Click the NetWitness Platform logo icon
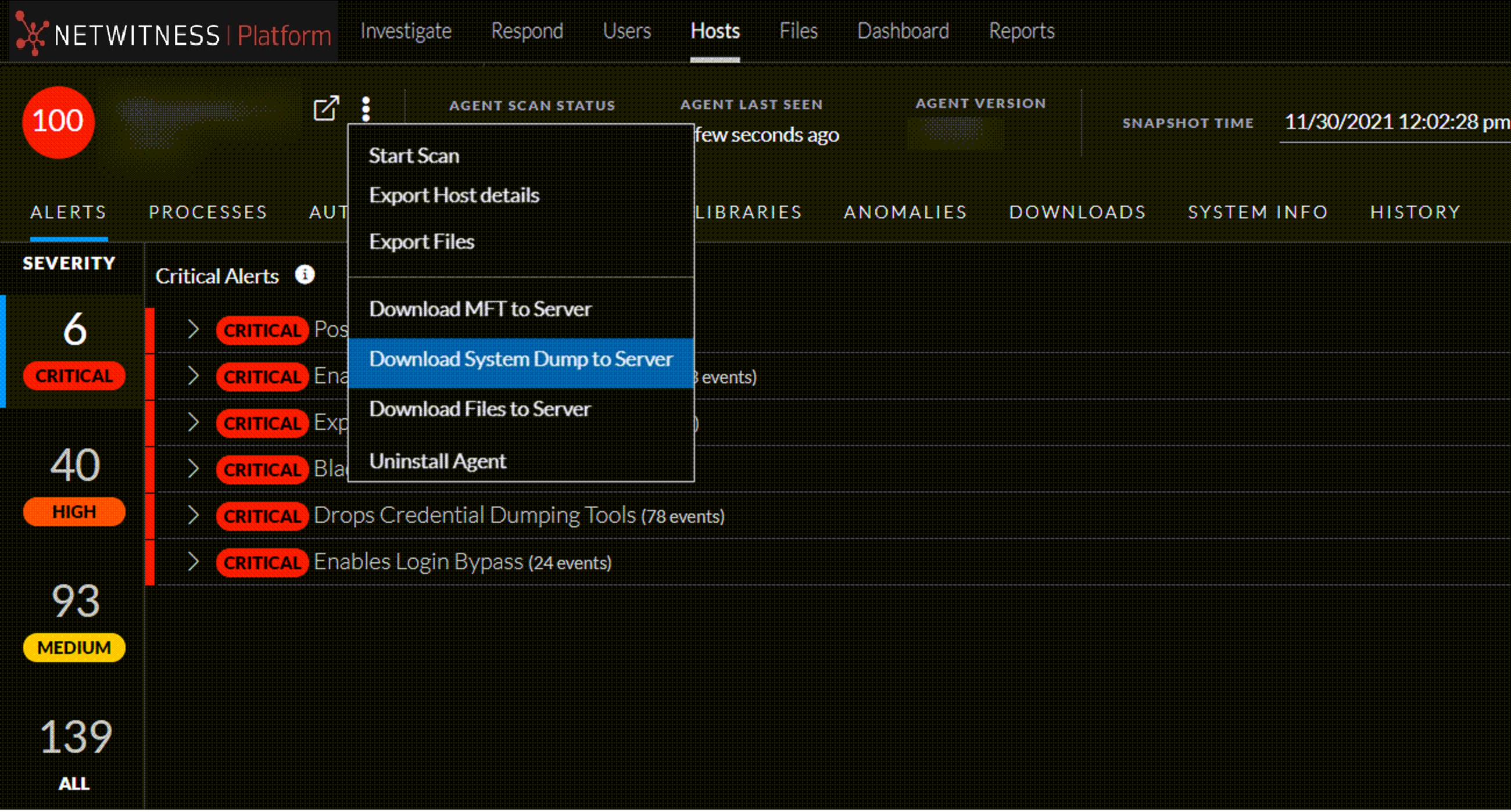 tap(30, 34)
